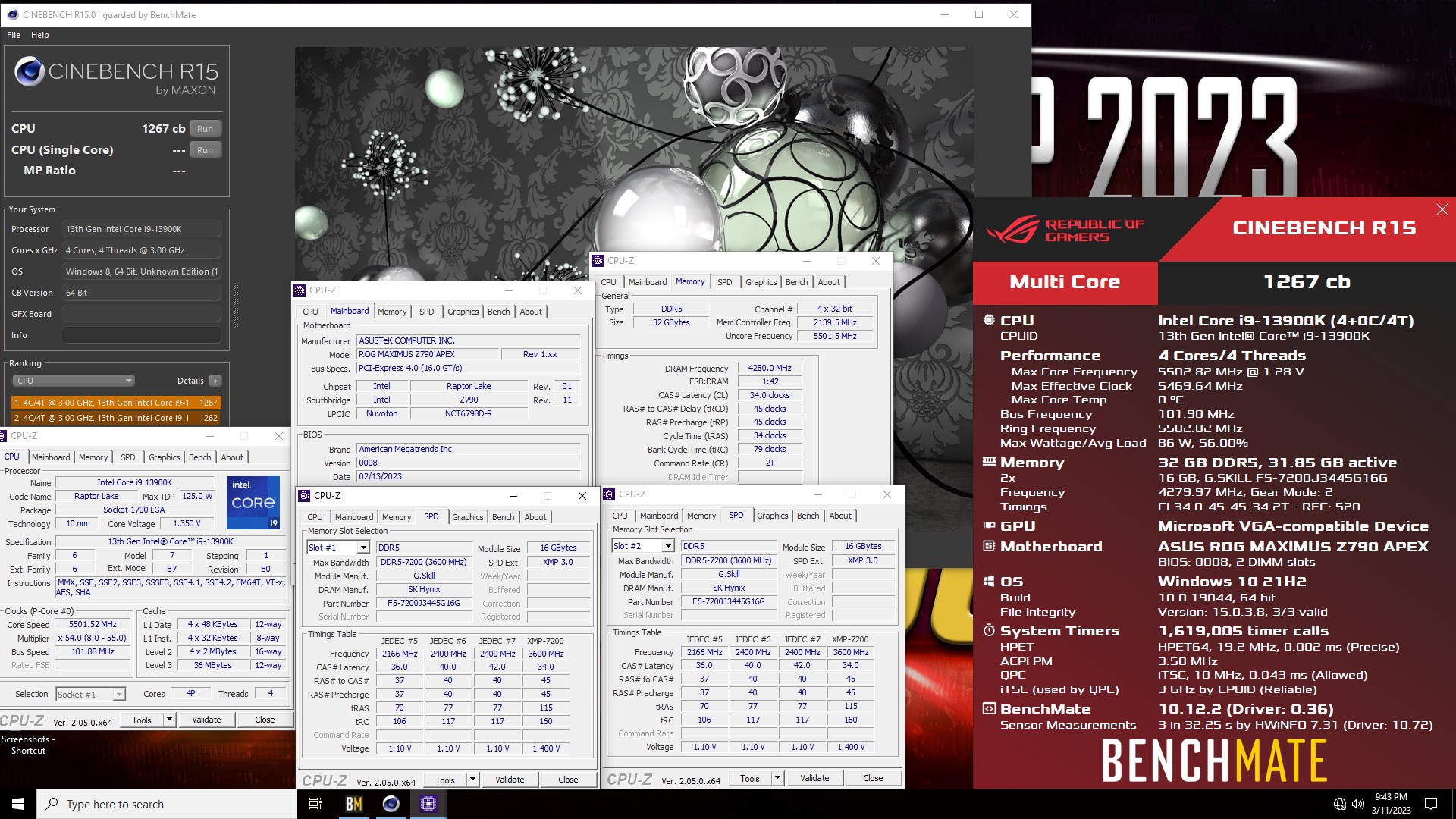Click Close button in CPU-Z CPU window

265,720
